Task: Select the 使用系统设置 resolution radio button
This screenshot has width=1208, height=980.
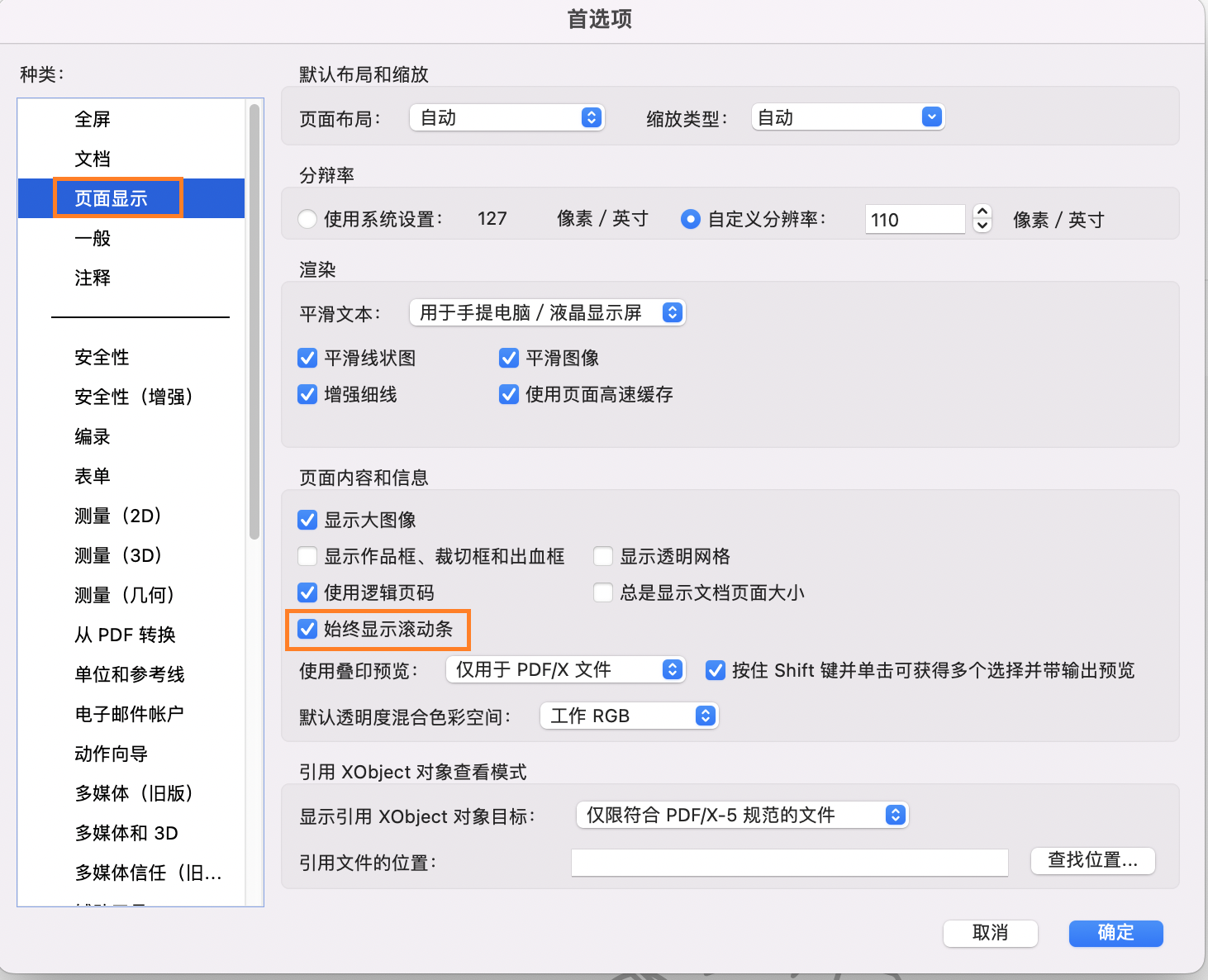Action: point(307,218)
